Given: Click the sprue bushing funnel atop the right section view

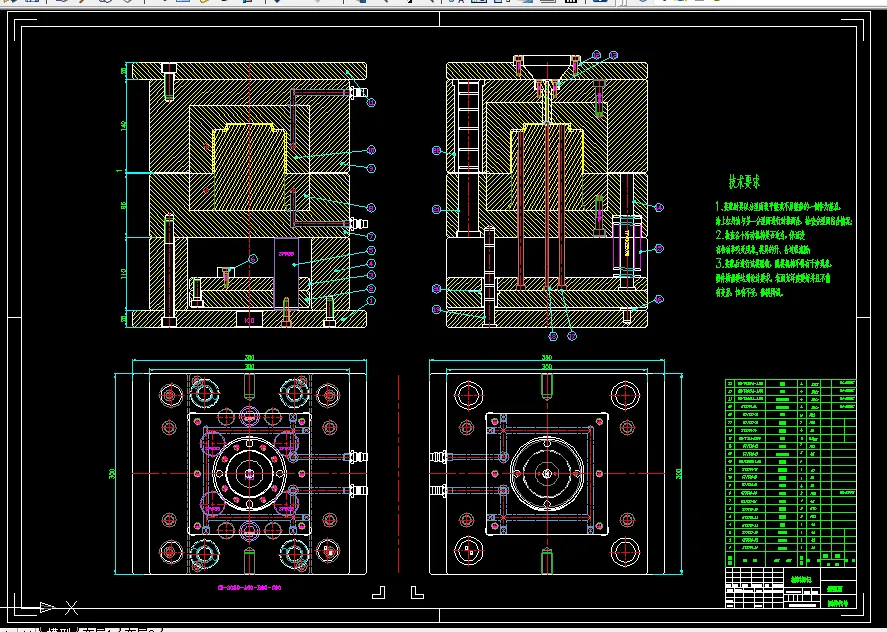Looking at the screenshot, I should click(546, 68).
